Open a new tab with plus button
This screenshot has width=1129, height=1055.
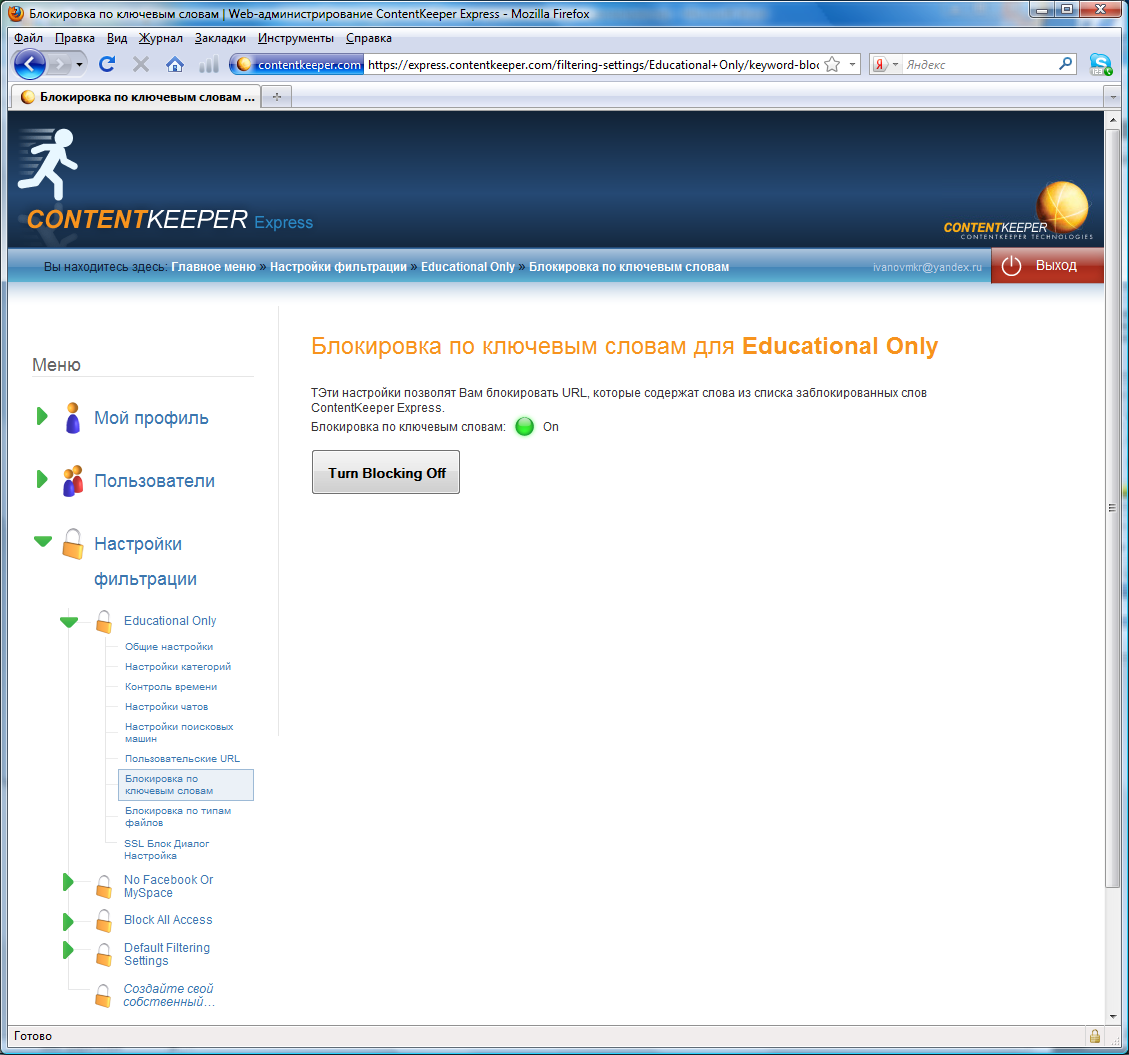(276, 96)
